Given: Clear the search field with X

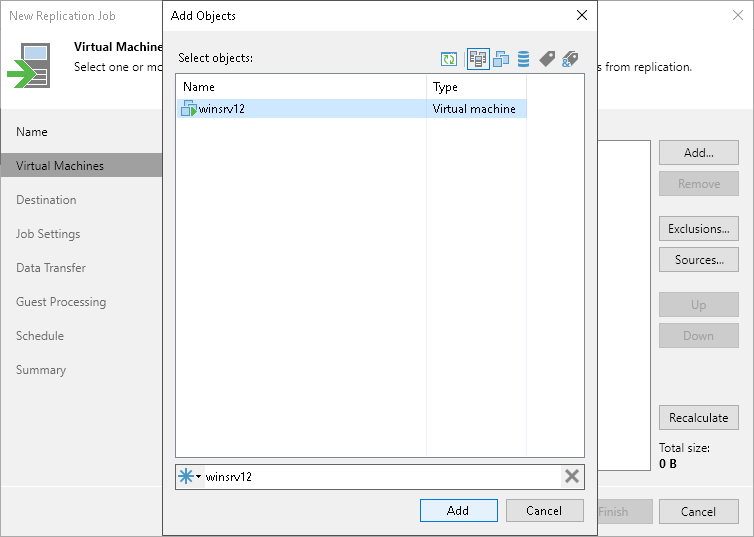Looking at the screenshot, I should 572,476.
